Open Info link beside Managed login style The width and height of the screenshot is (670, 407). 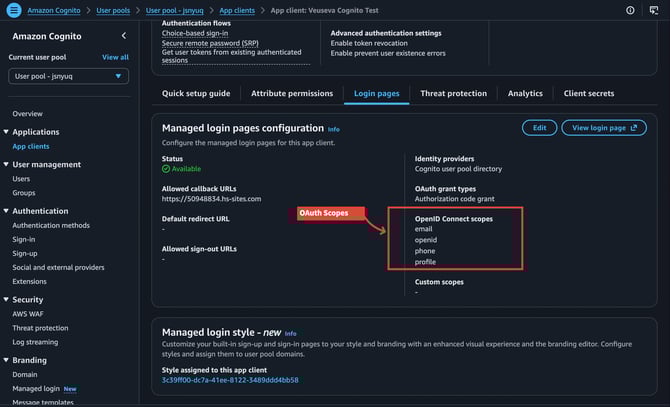coord(291,334)
